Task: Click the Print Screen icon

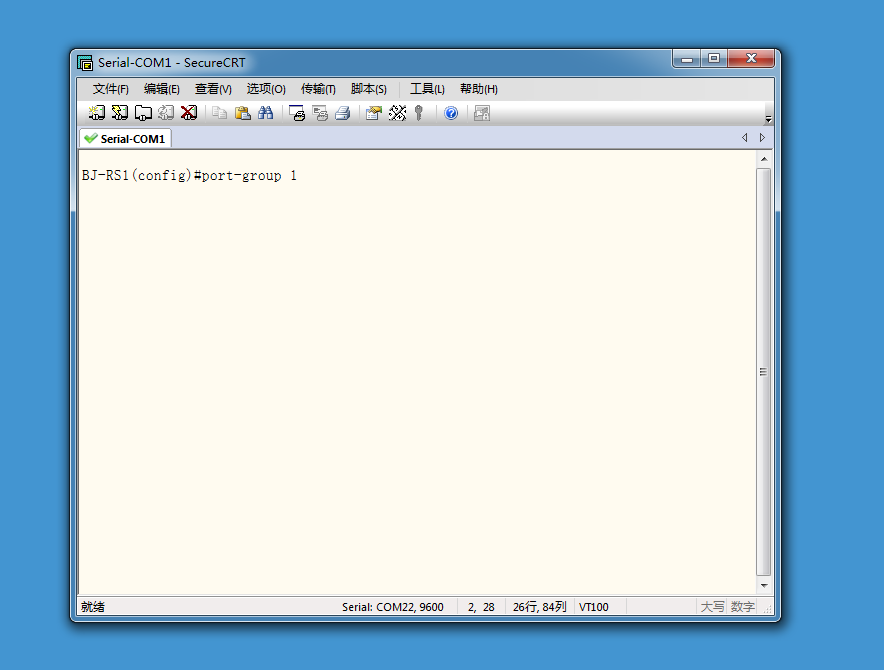Action: [x=297, y=113]
